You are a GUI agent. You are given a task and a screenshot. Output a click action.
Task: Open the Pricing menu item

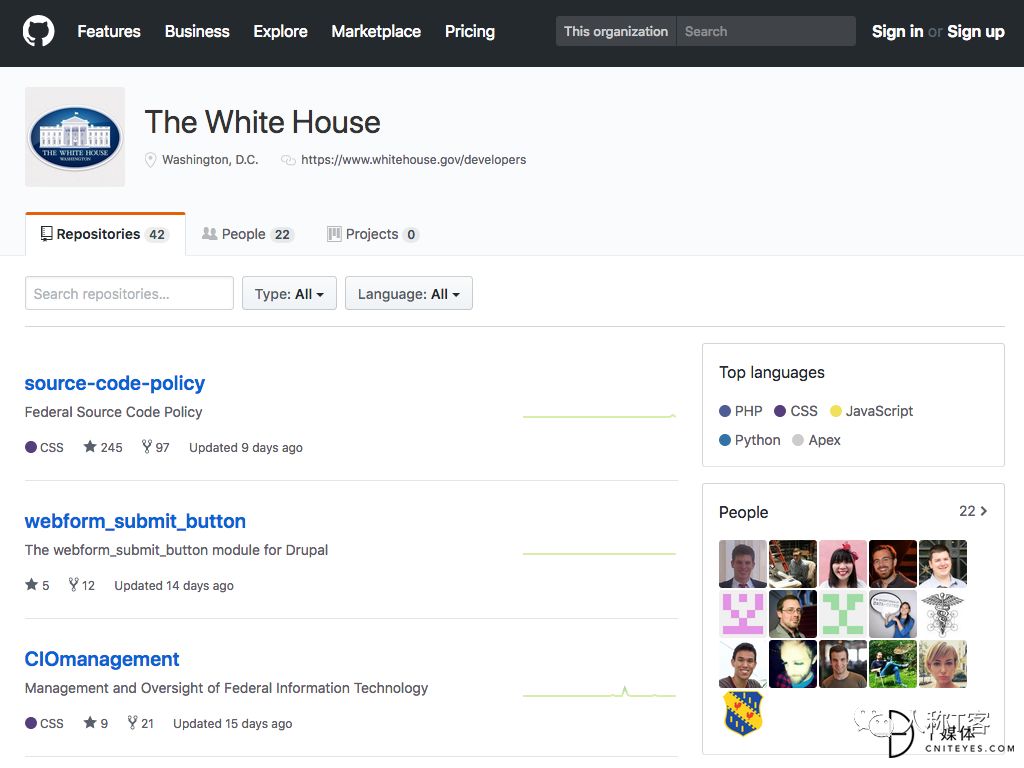coord(470,31)
